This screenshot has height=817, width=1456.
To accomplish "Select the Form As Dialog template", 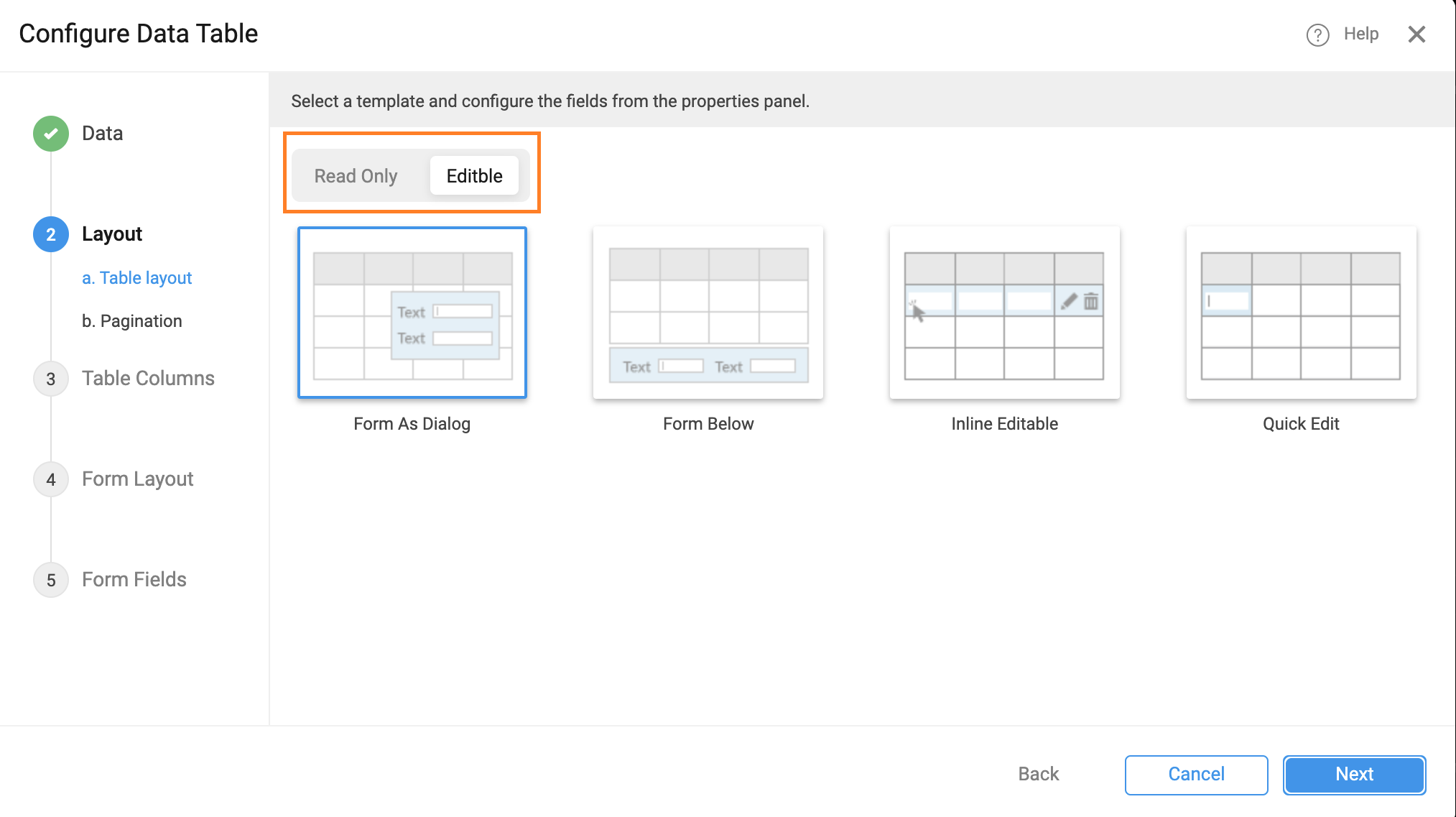I will pyautogui.click(x=412, y=312).
